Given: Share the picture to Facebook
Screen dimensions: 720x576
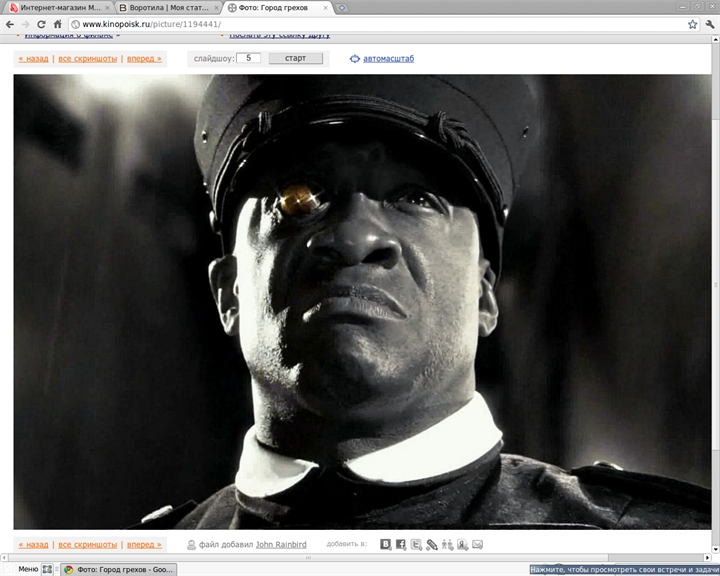Looking at the screenshot, I should [401, 544].
